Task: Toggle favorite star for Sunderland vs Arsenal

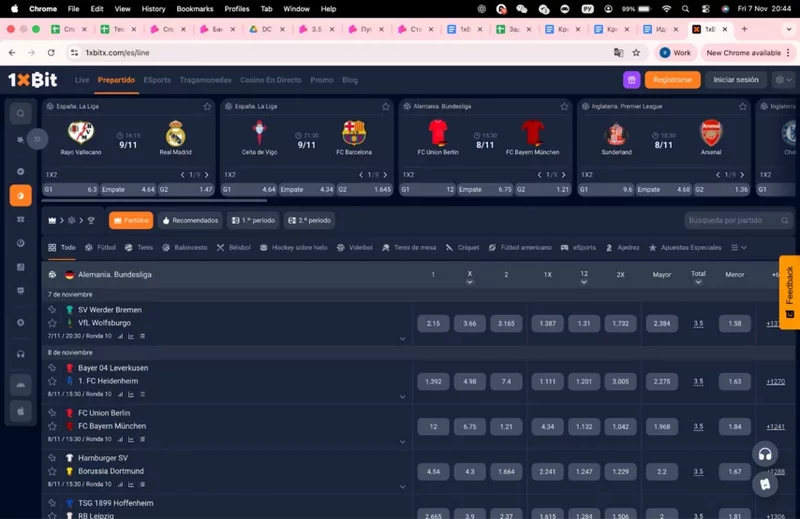Action: pyautogui.click(x=741, y=106)
